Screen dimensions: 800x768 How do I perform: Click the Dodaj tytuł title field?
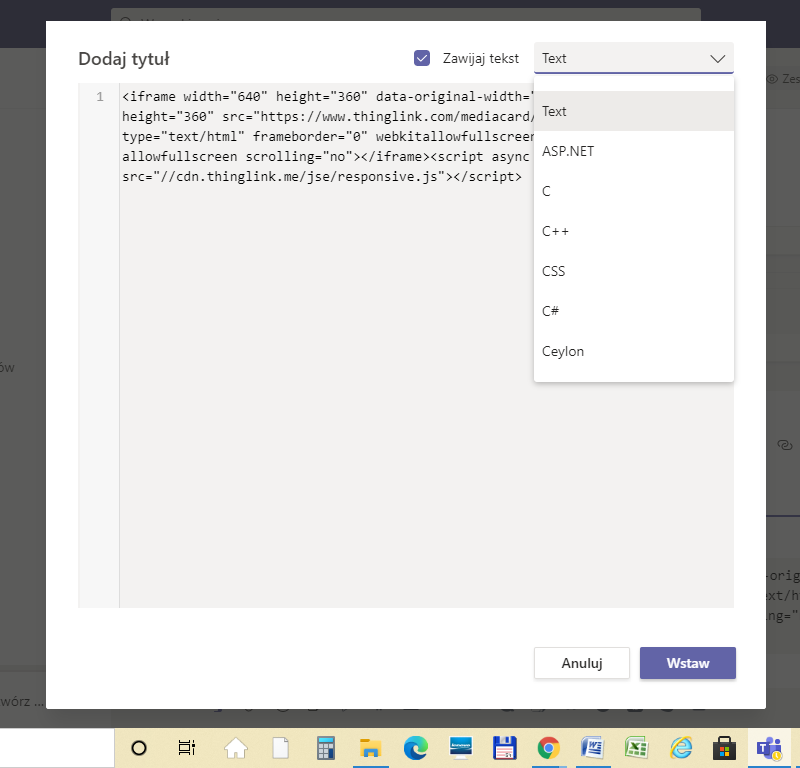[124, 59]
